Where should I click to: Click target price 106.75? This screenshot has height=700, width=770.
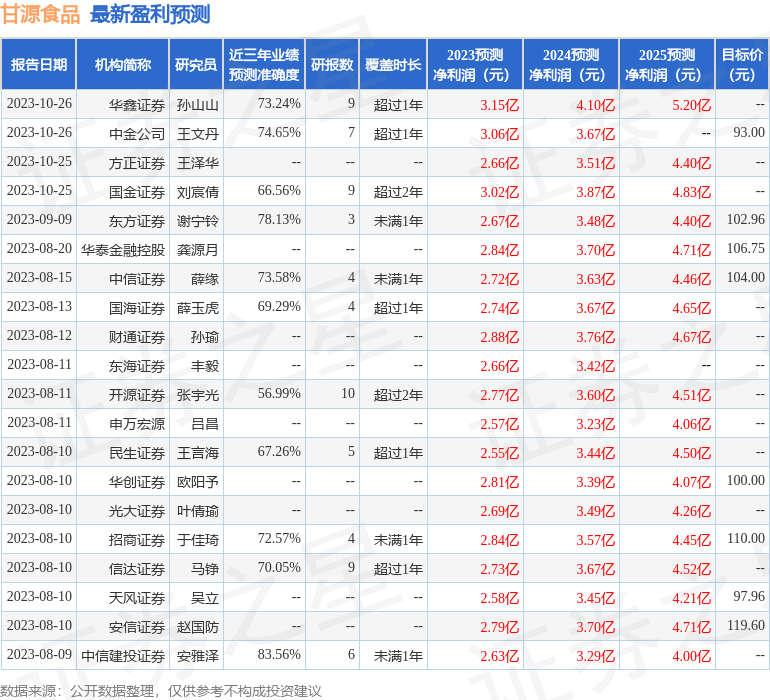pyautogui.click(x=746, y=248)
